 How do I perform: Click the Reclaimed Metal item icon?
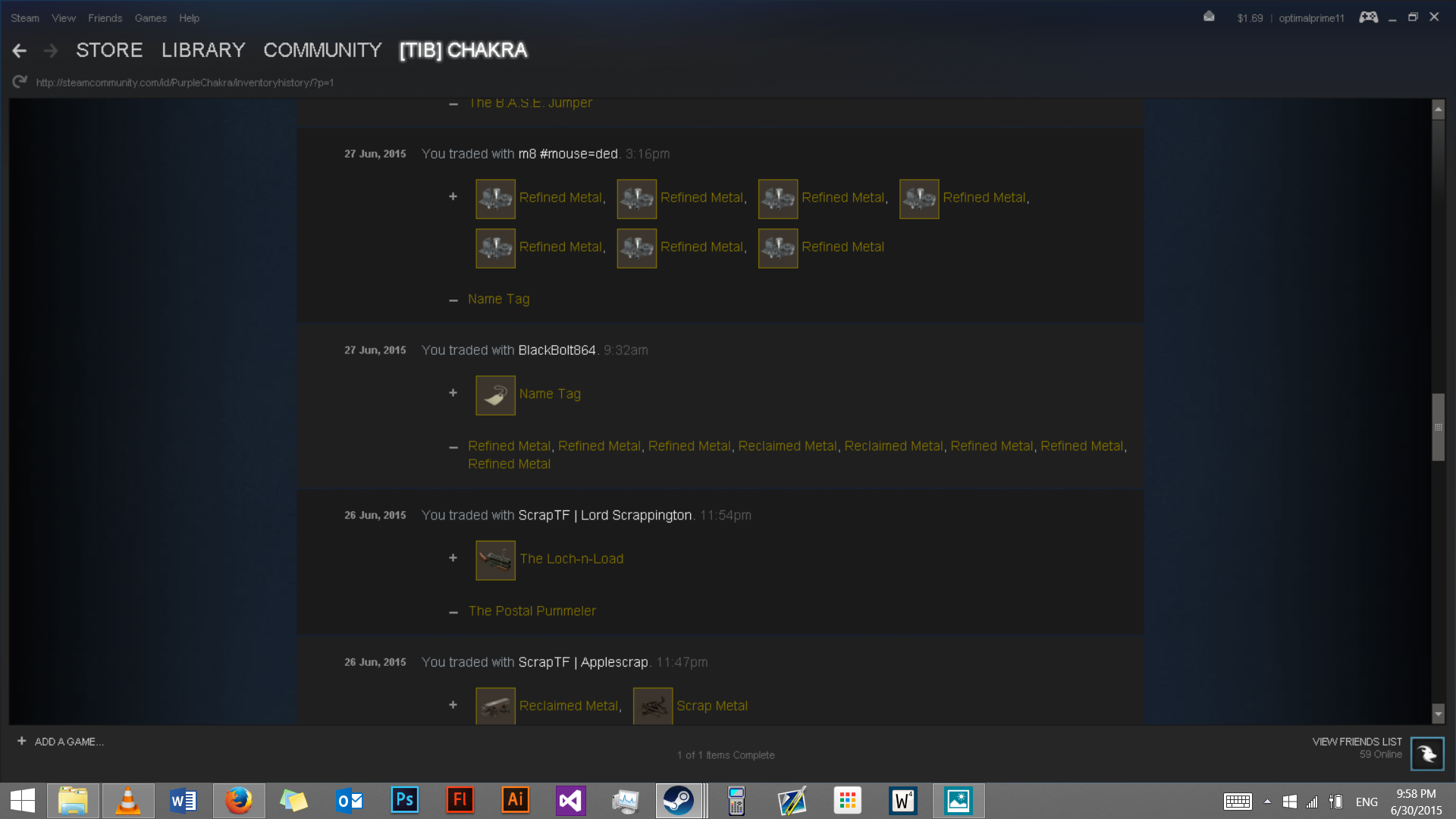(x=495, y=706)
